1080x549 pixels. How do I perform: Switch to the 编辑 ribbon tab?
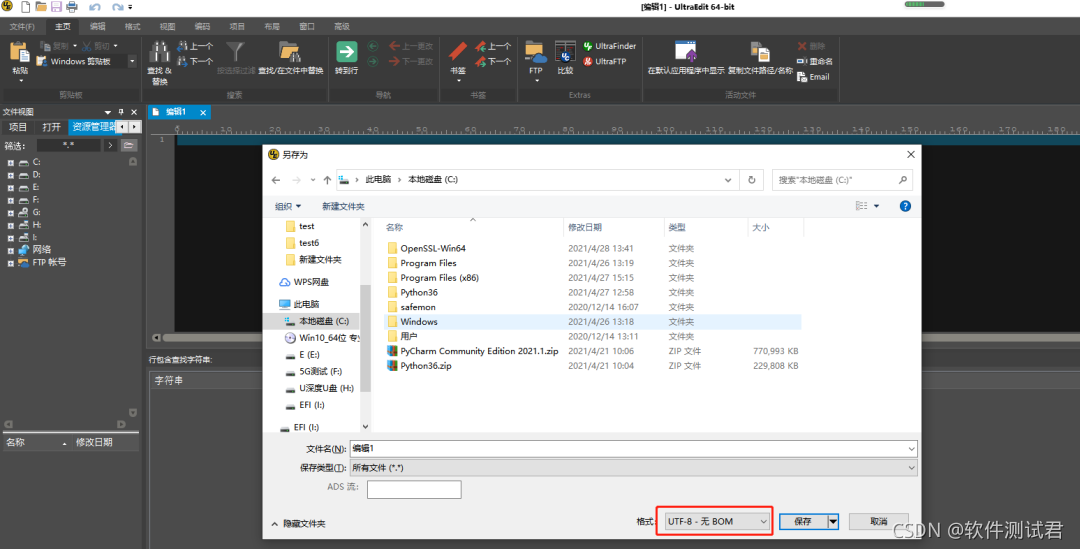pos(98,26)
